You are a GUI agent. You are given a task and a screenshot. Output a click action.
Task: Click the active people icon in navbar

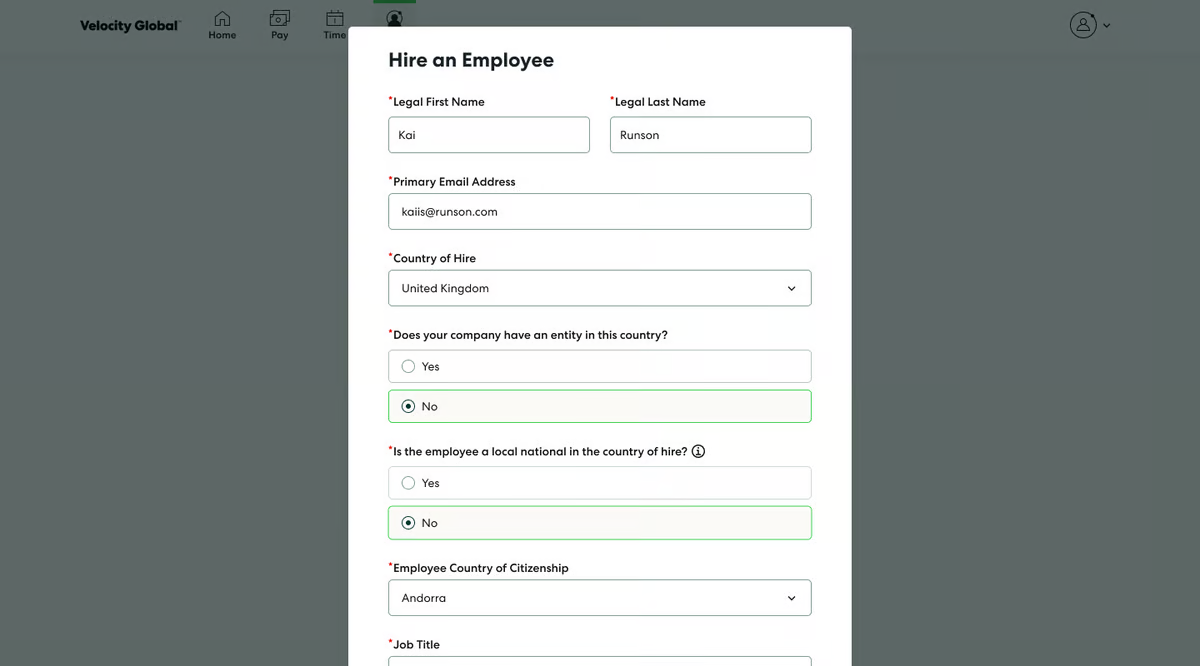coord(395,18)
